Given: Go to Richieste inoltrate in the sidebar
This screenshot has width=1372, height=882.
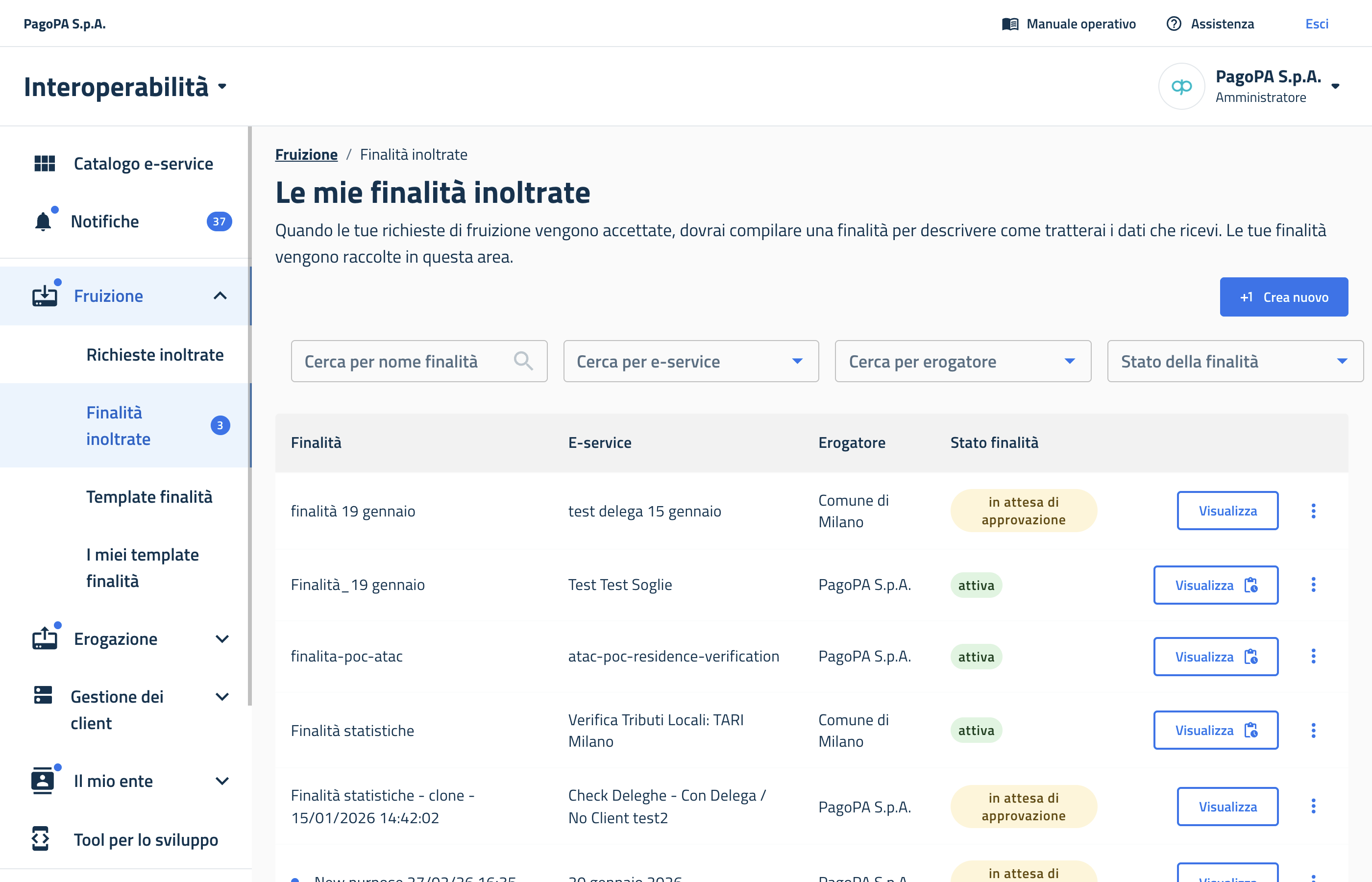Looking at the screenshot, I should click(x=155, y=355).
